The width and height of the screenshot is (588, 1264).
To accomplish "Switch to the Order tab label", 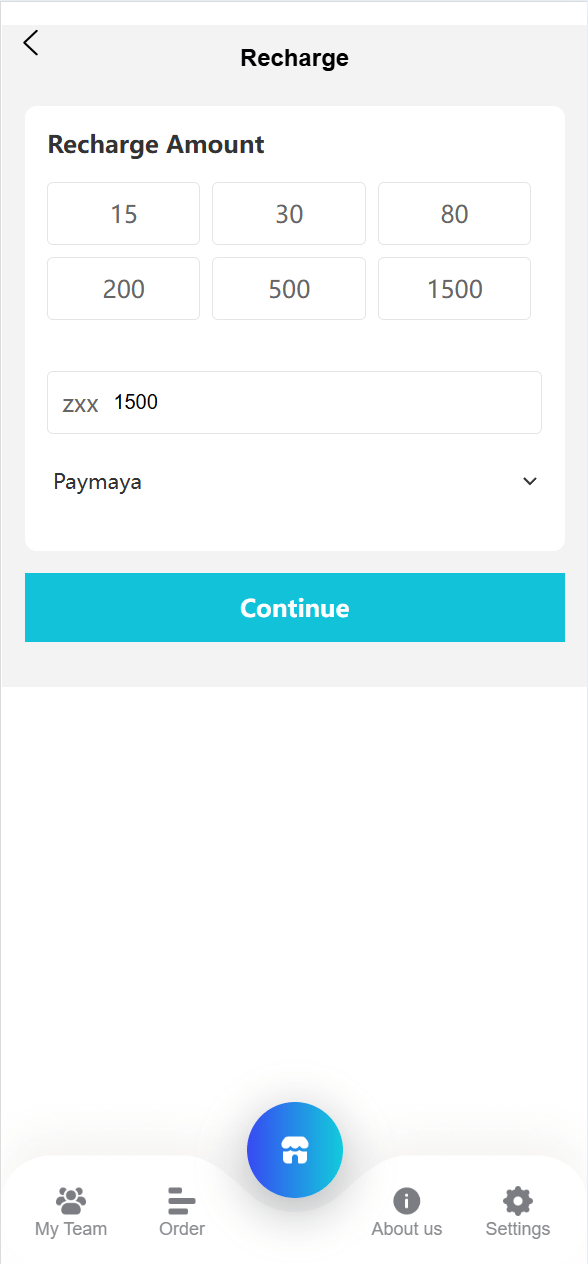I will [x=182, y=1229].
